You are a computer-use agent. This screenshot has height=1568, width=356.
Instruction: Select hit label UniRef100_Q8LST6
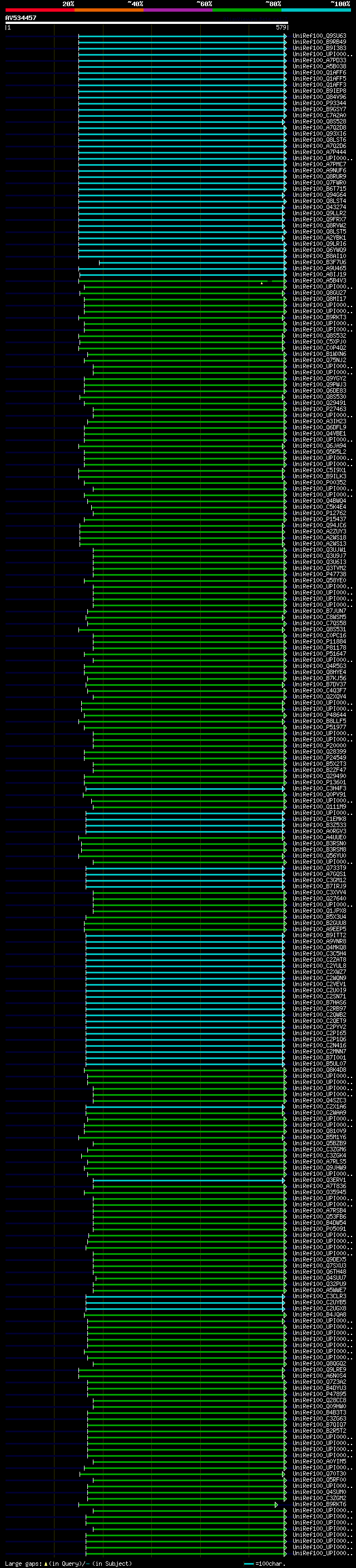click(x=319, y=140)
